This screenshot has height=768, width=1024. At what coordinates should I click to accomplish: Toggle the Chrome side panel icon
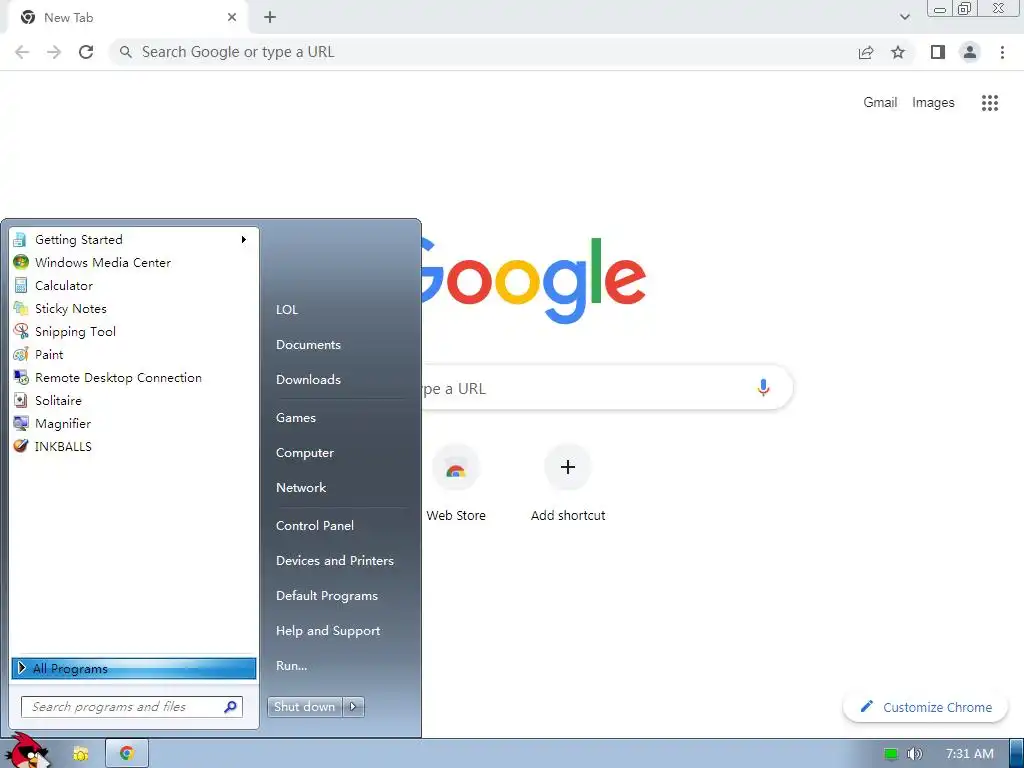click(938, 52)
